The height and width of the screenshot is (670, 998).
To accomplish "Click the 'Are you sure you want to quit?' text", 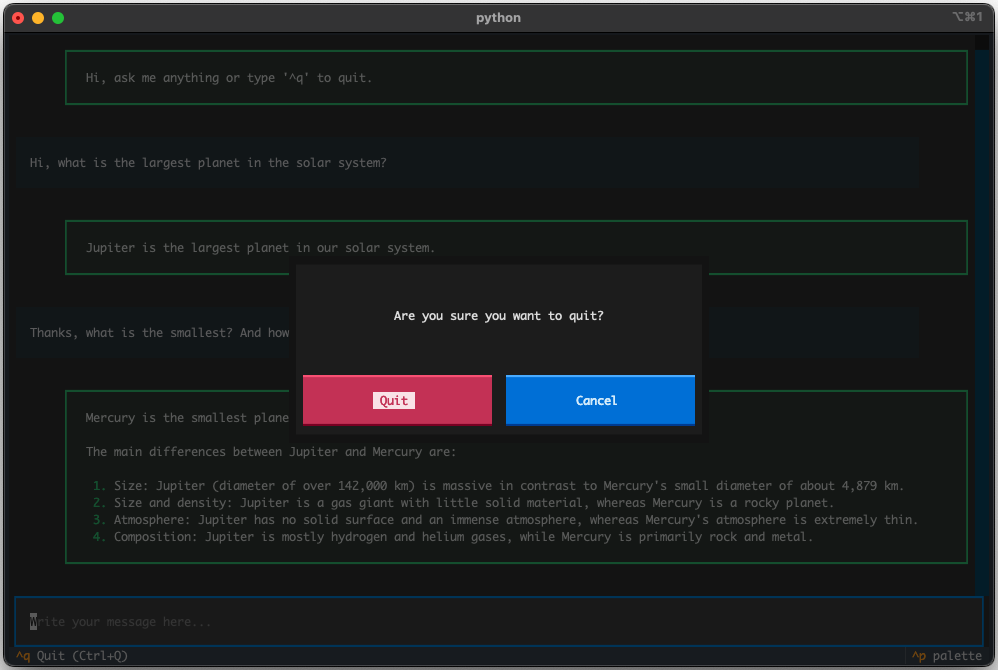I will (x=498, y=316).
